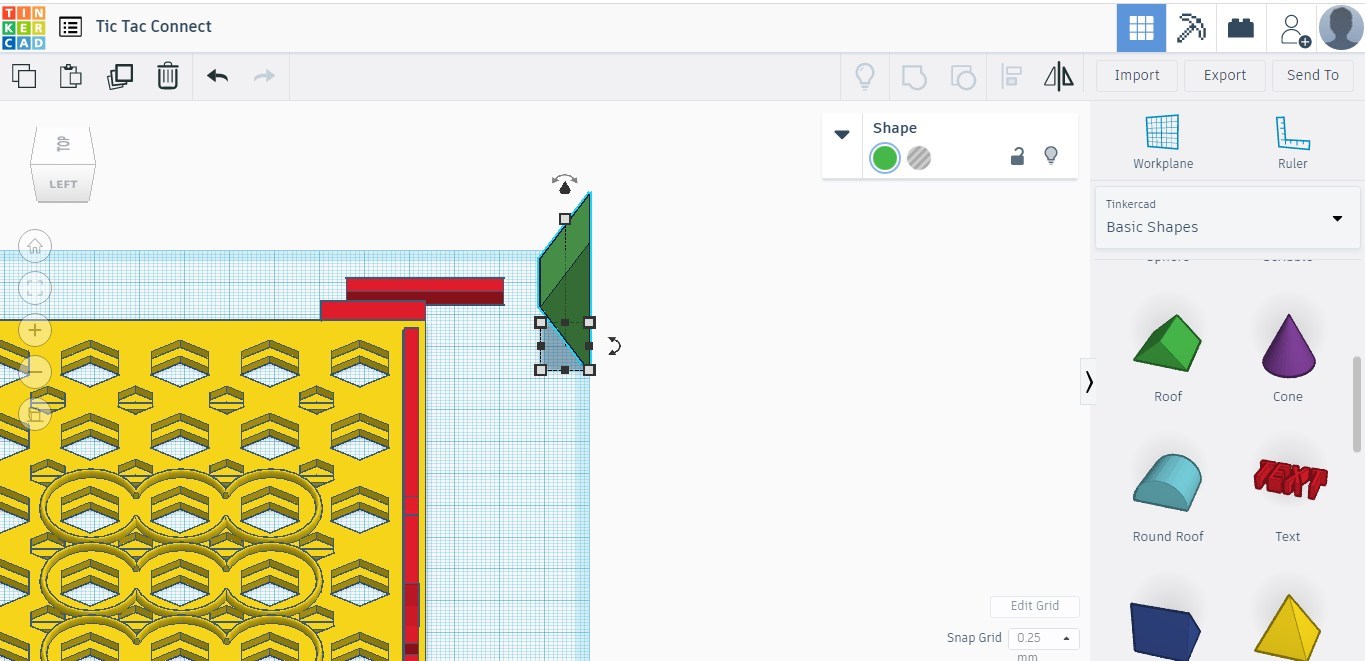Click the Duplicate and repeat icon

(x=119, y=76)
